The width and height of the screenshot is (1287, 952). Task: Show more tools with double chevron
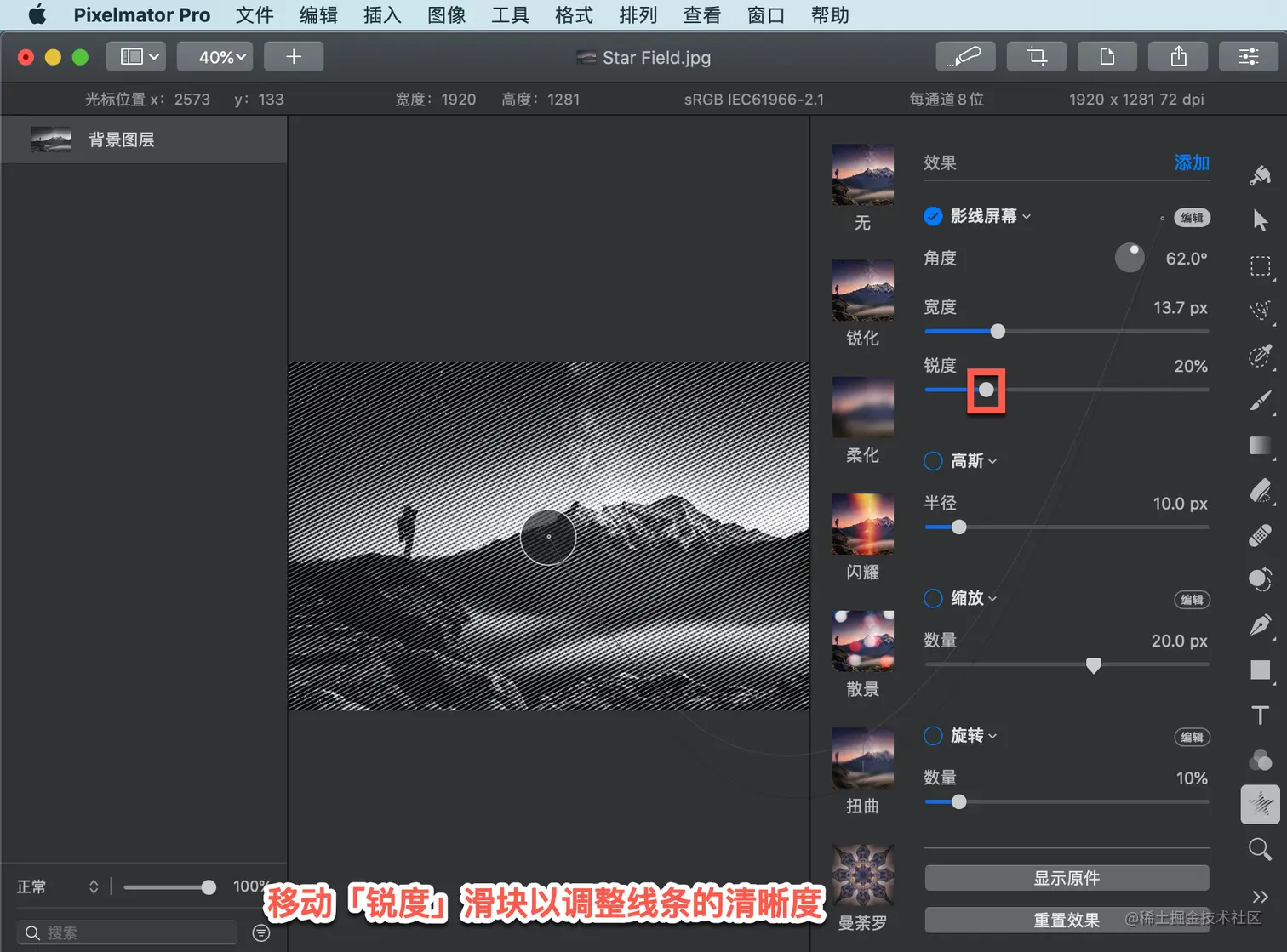click(x=1261, y=896)
